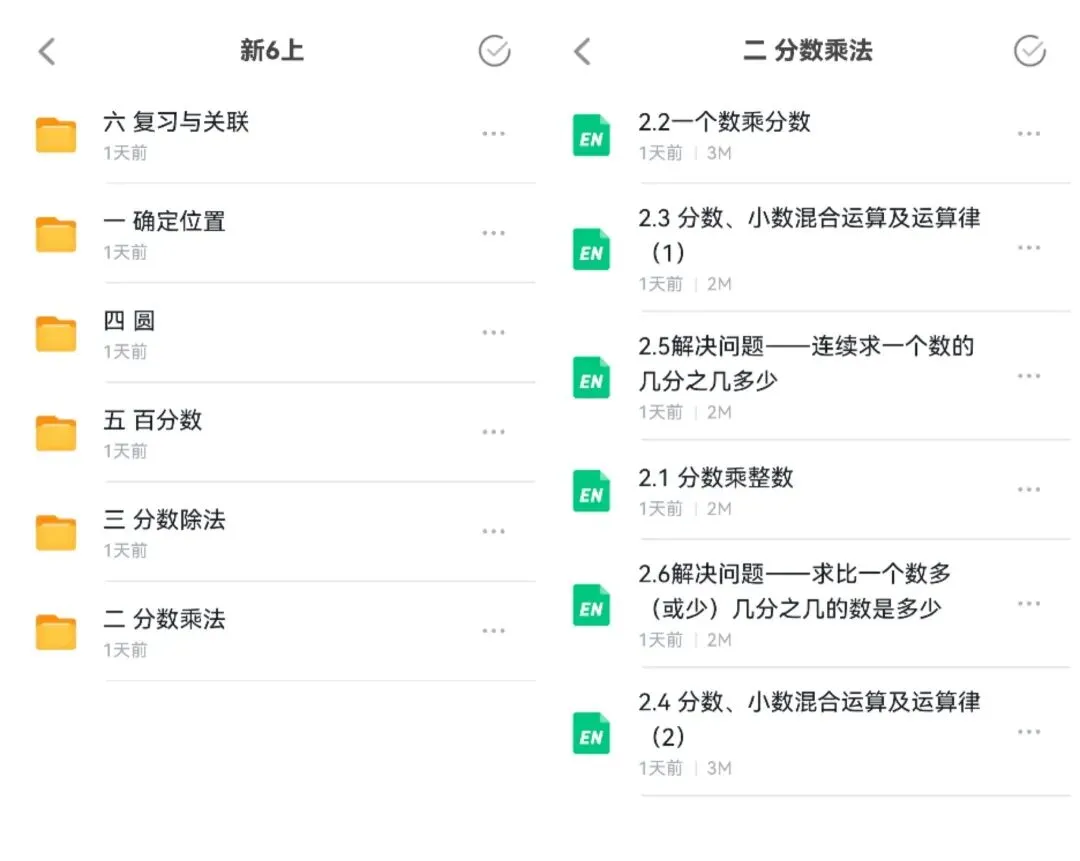The height and width of the screenshot is (861, 1080).
Task: Toggle multi-select checkmark in 新6上 header
Action: [494, 51]
